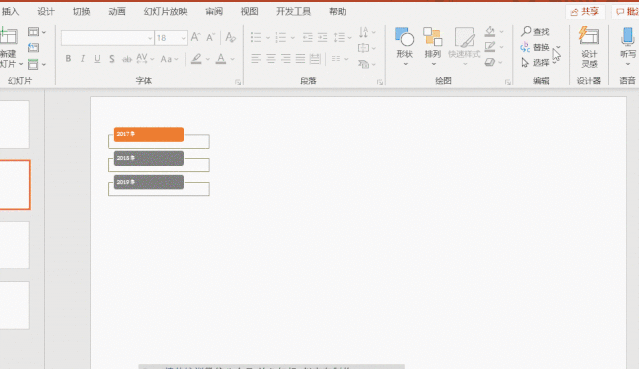This screenshot has height=369, width=639.
Task: Click the New Slide icon
Action: (x=8, y=37)
